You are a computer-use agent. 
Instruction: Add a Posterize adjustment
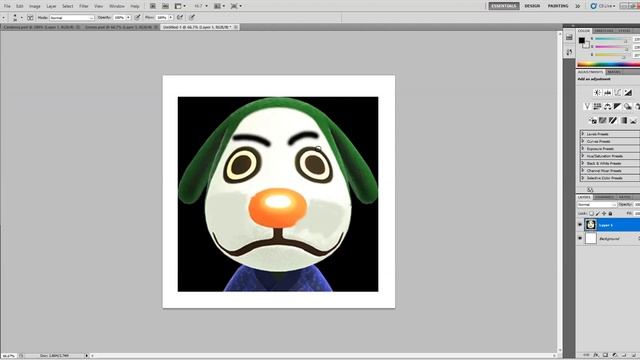pyautogui.click(x=602, y=120)
